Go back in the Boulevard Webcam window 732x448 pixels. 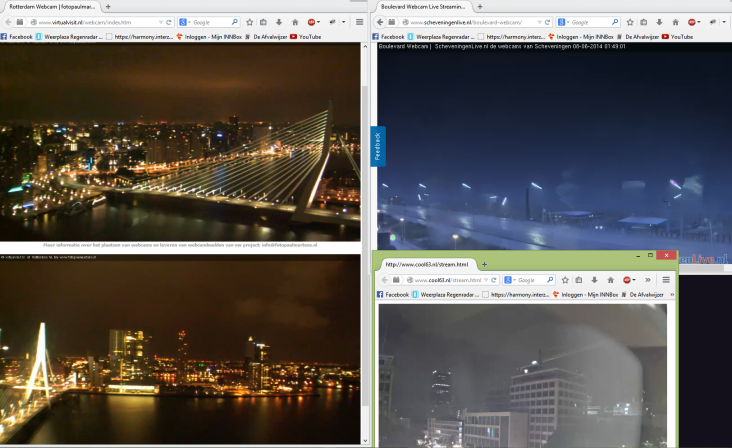pyautogui.click(x=380, y=22)
